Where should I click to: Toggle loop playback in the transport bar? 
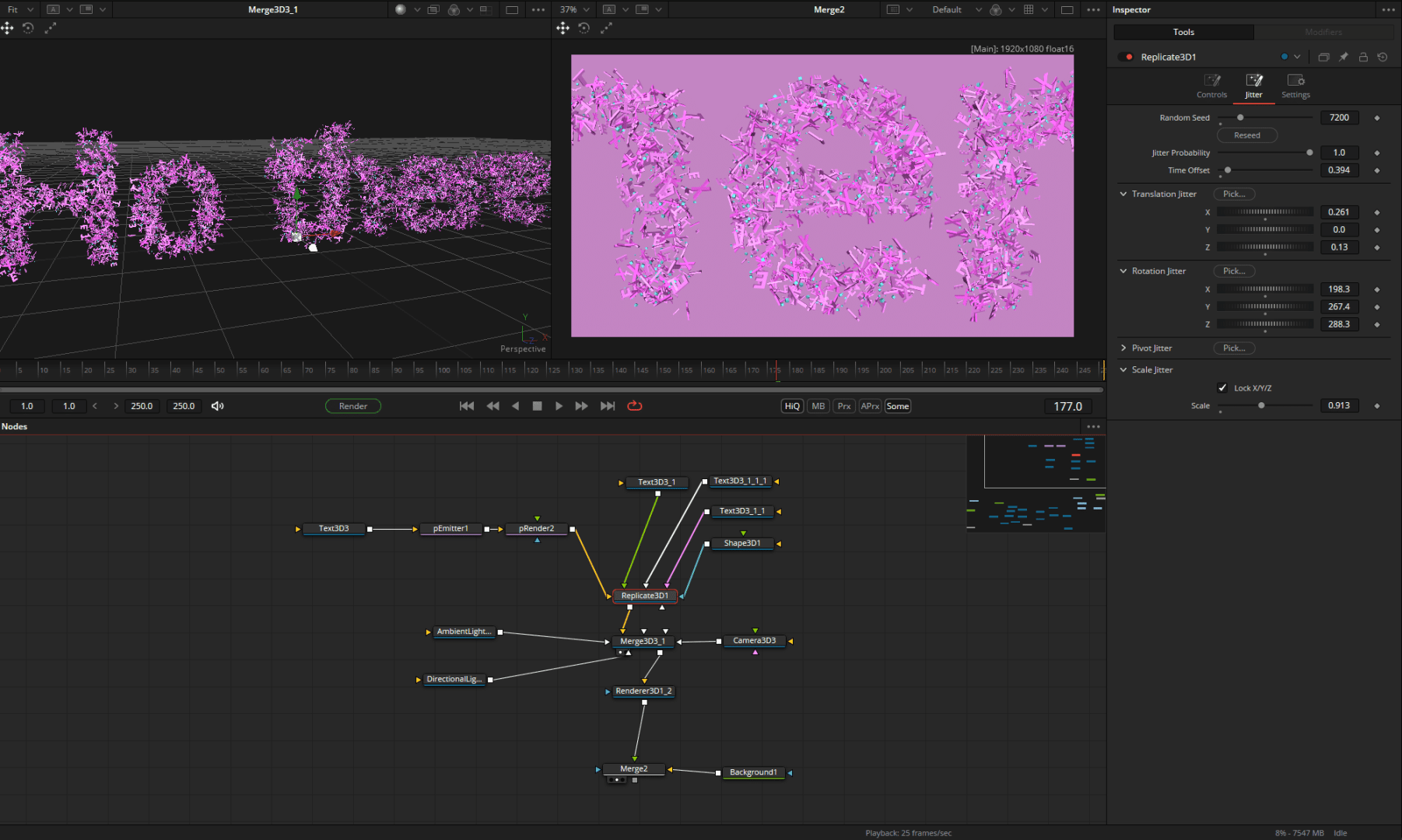[635, 405]
